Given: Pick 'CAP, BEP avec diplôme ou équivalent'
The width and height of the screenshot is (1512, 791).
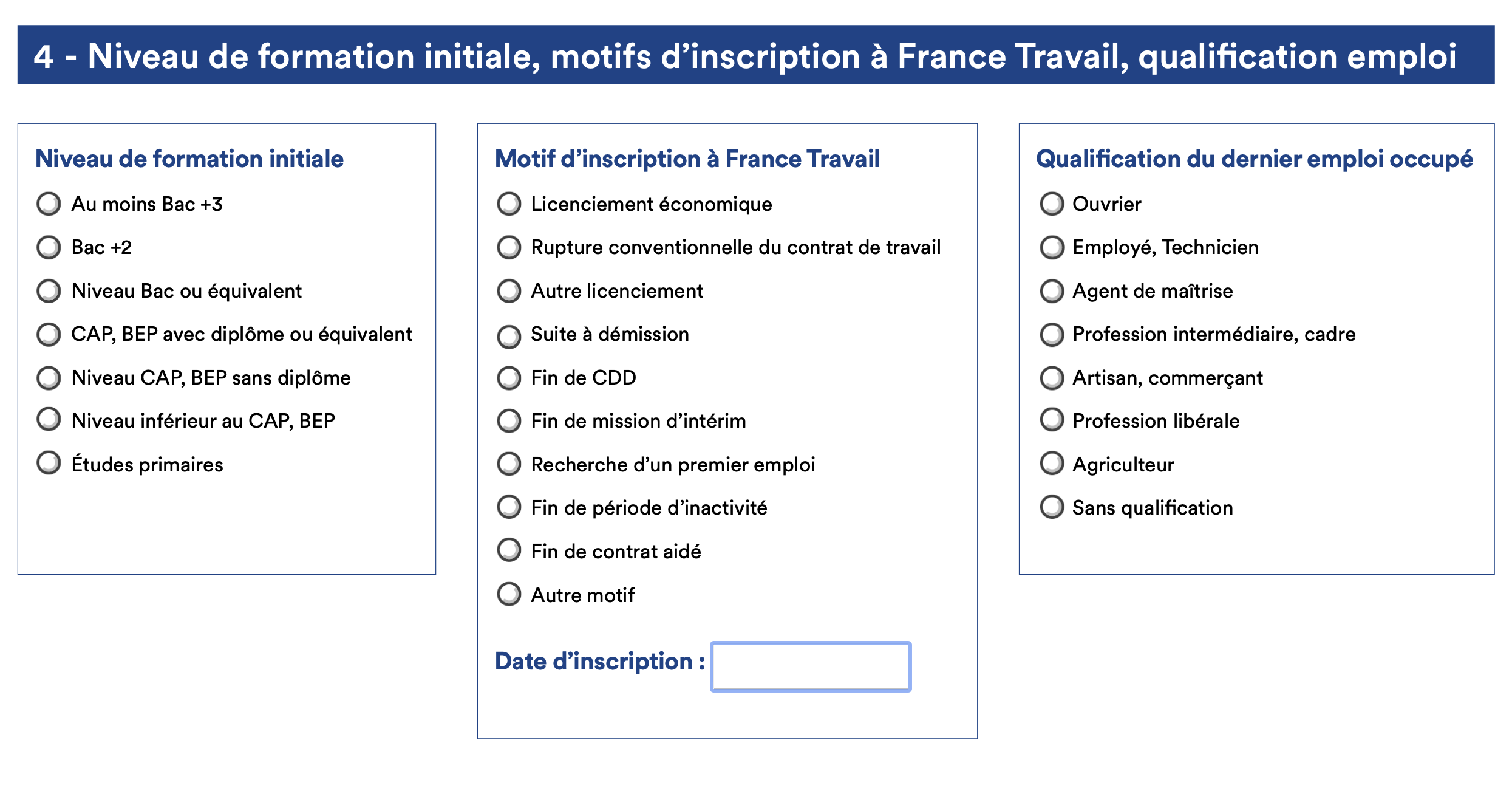Looking at the screenshot, I should point(49,334).
